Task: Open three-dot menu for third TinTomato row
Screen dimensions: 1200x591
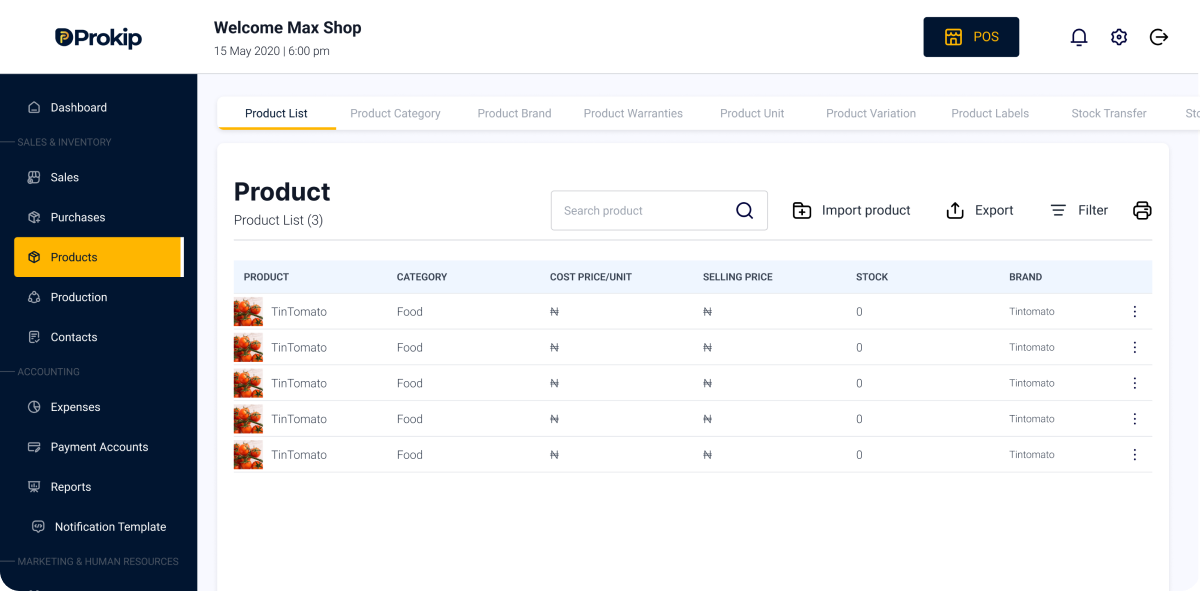Action: click(1134, 383)
